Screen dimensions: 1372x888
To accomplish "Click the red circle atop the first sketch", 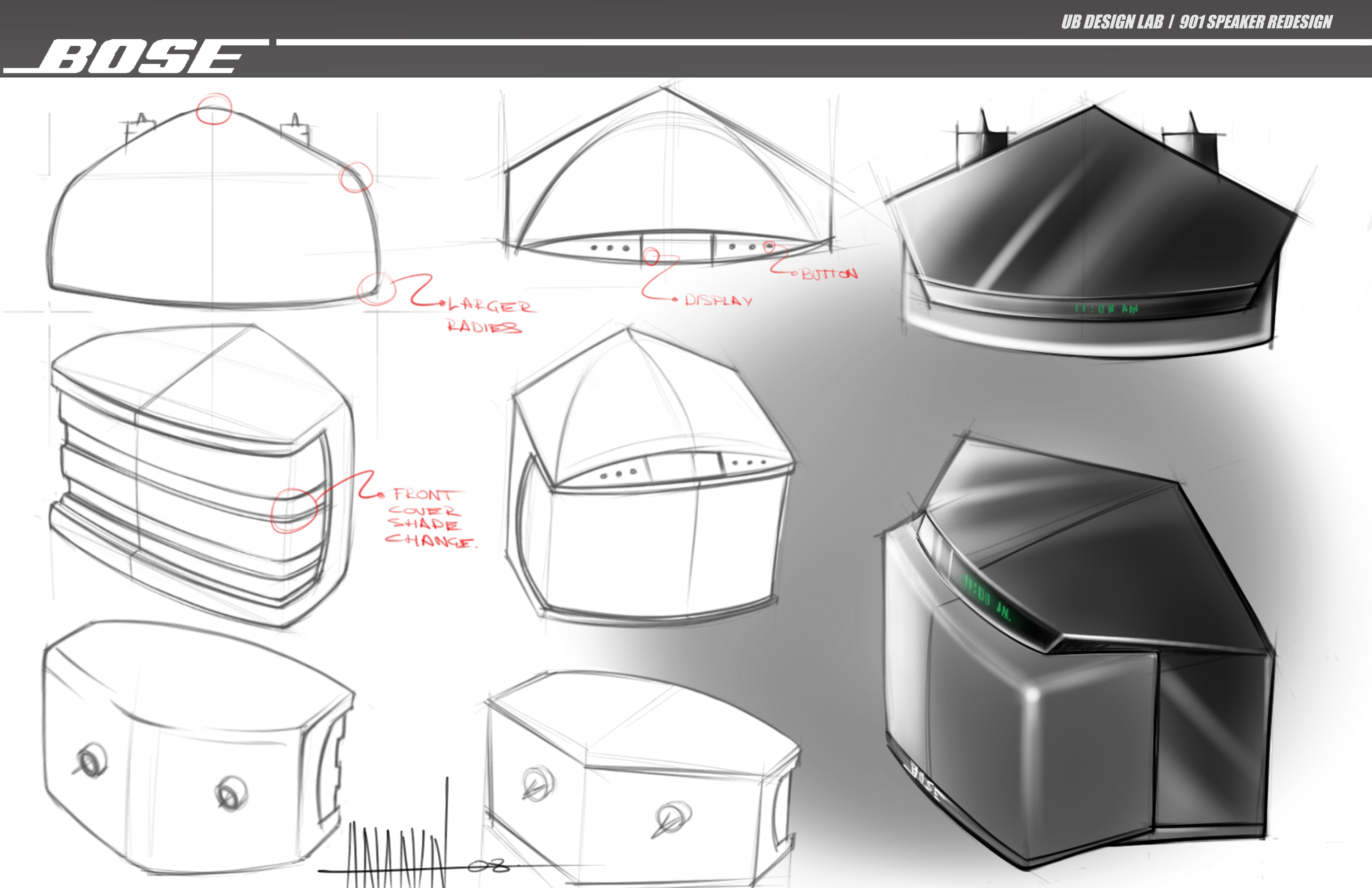I will point(214,109).
